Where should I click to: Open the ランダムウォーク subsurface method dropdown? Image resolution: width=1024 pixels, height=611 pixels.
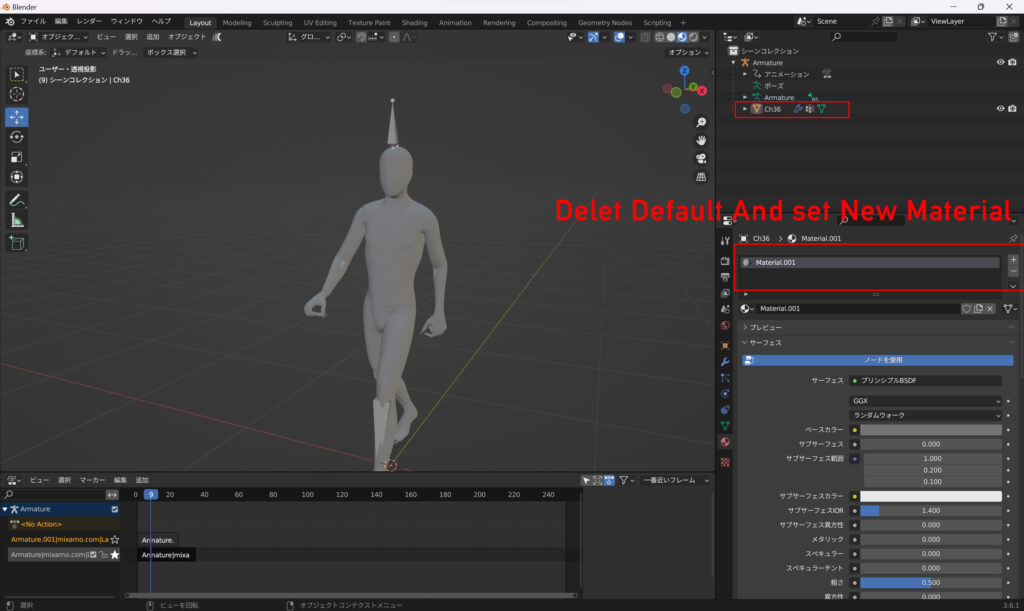[x=925, y=415]
